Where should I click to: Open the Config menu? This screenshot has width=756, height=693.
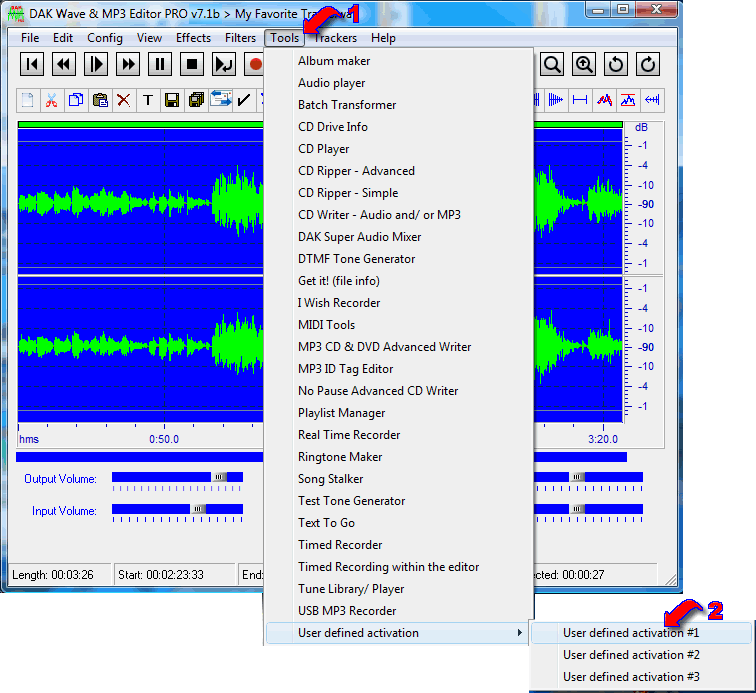tap(105, 38)
